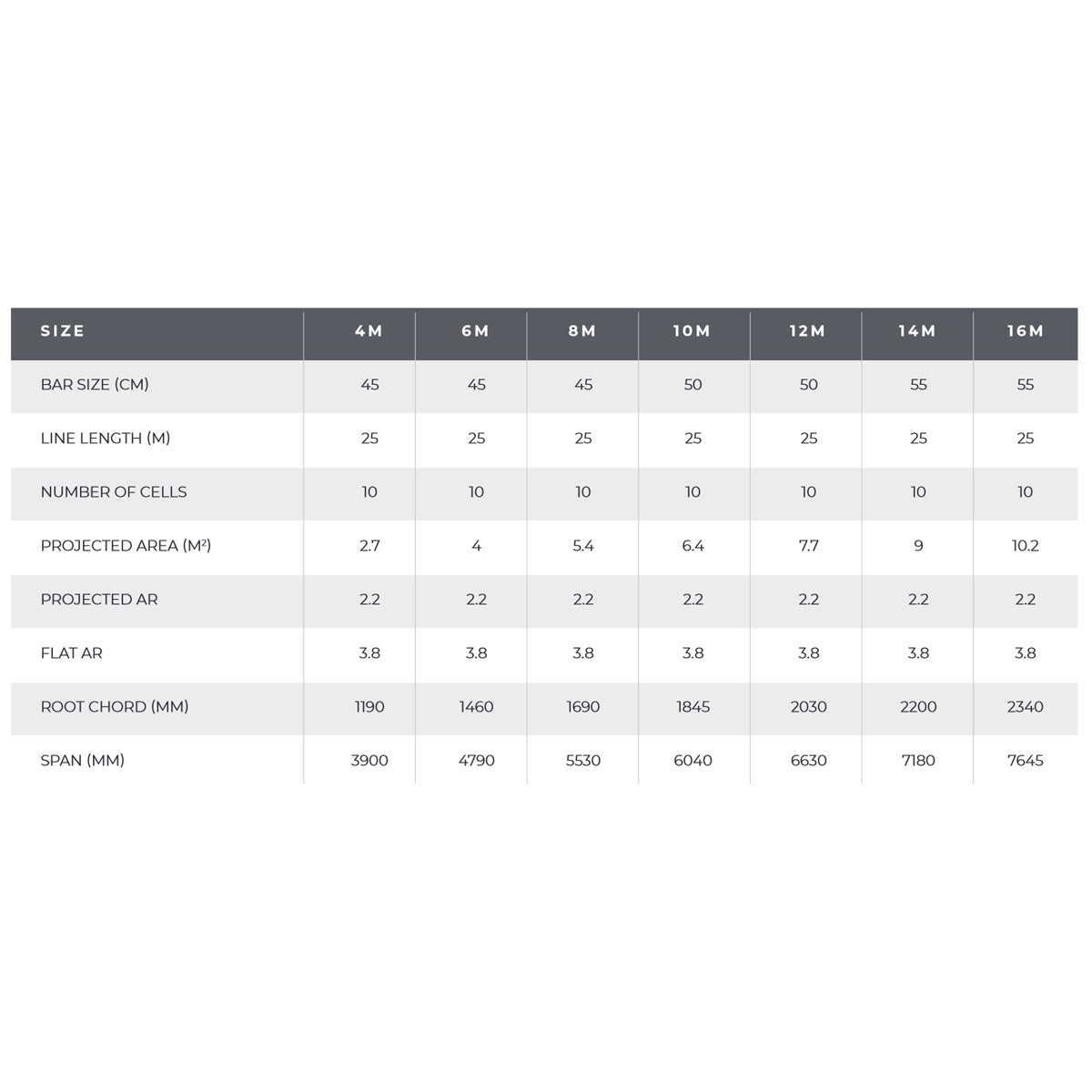Click the 10M size header
This screenshot has height=1092, width=1092.
point(693,331)
